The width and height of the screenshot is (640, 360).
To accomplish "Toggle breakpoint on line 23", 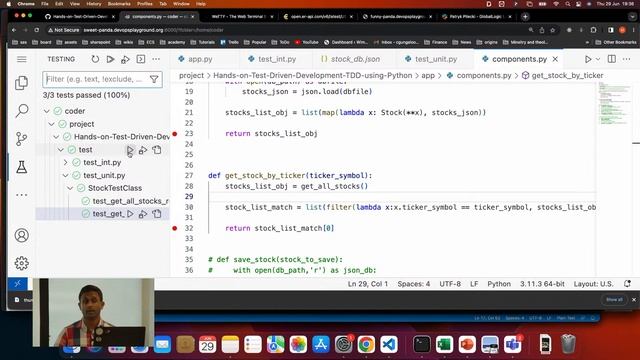I will point(175,133).
